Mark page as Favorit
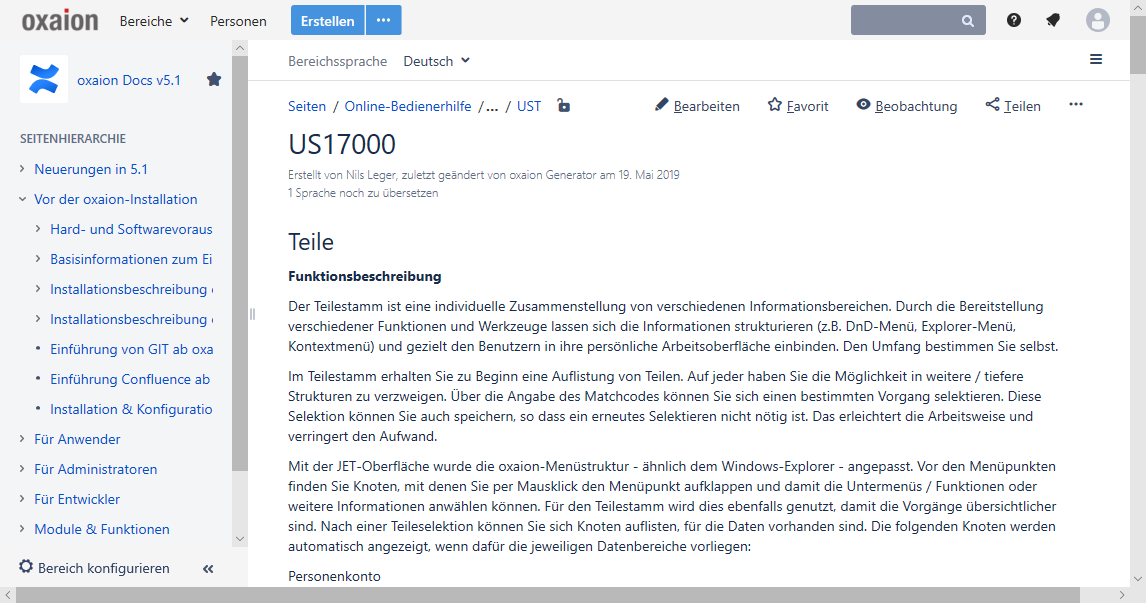The image size is (1146, 603). point(798,106)
